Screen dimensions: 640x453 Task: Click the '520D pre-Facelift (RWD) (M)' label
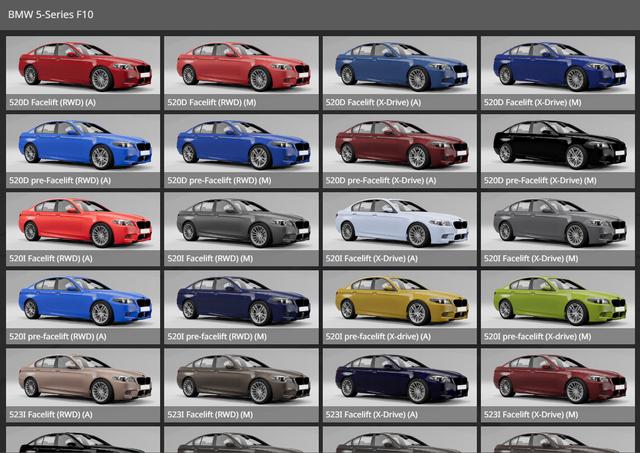click(x=219, y=180)
